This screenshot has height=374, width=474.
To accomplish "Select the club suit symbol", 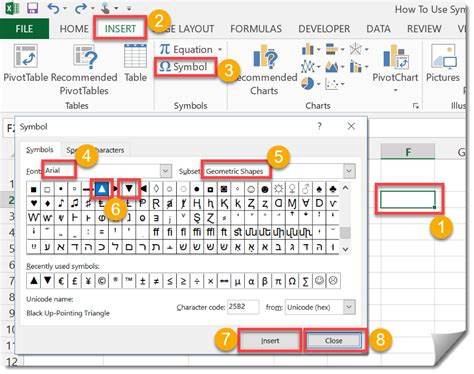I will pyautogui.click(x=333, y=189).
